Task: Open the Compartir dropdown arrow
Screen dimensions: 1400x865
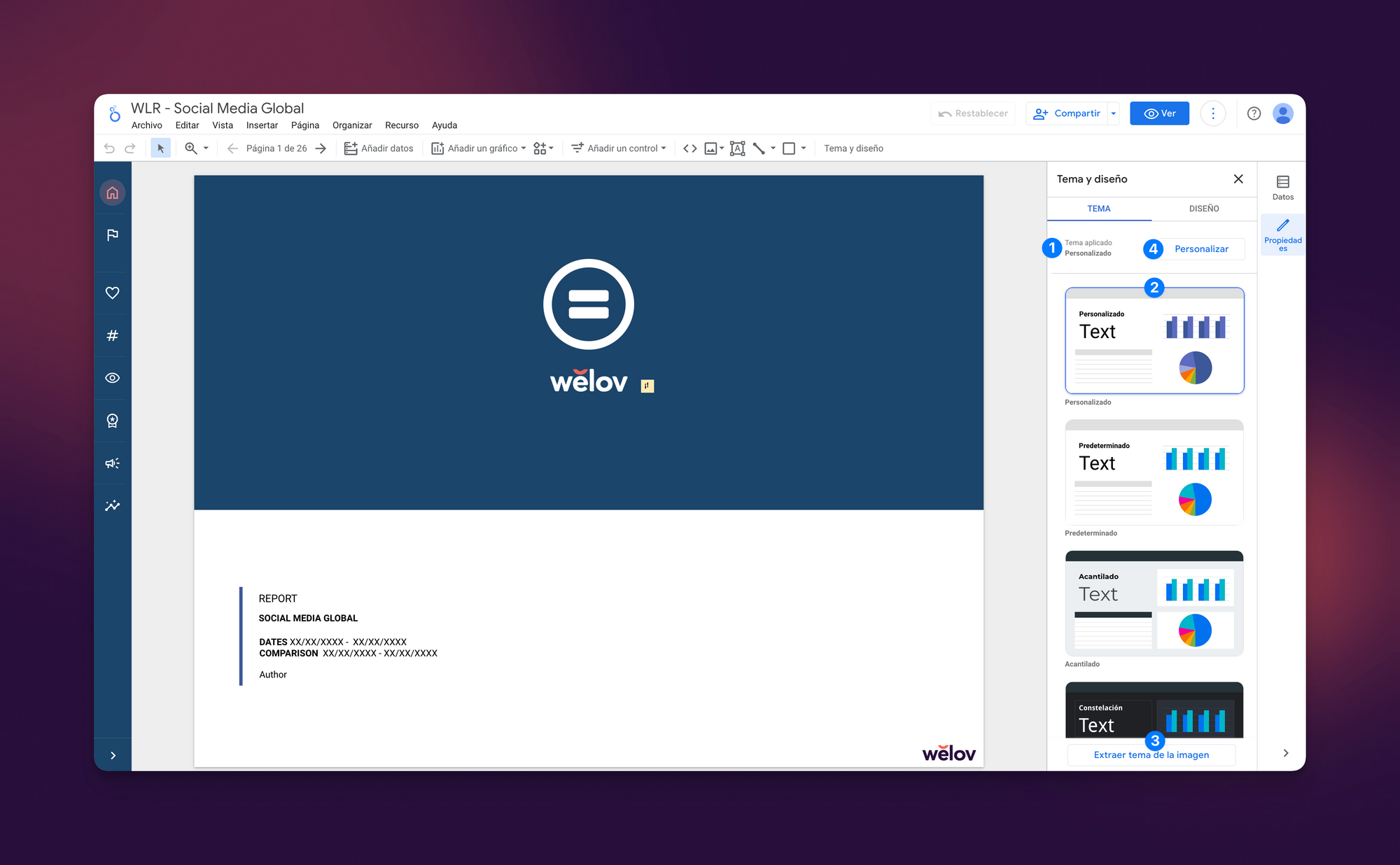Action: point(1113,113)
